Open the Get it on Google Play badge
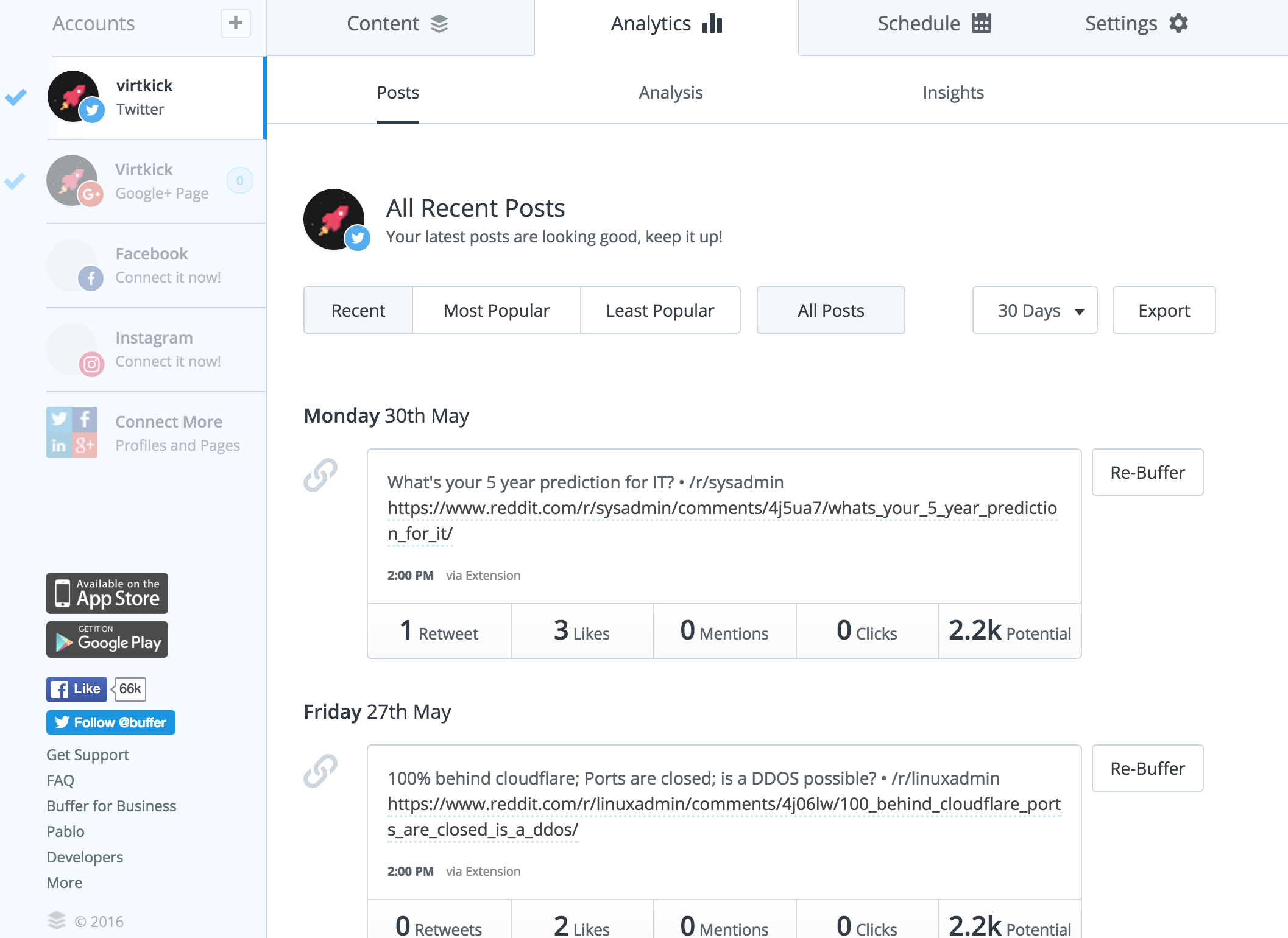1288x938 pixels. point(107,640)
